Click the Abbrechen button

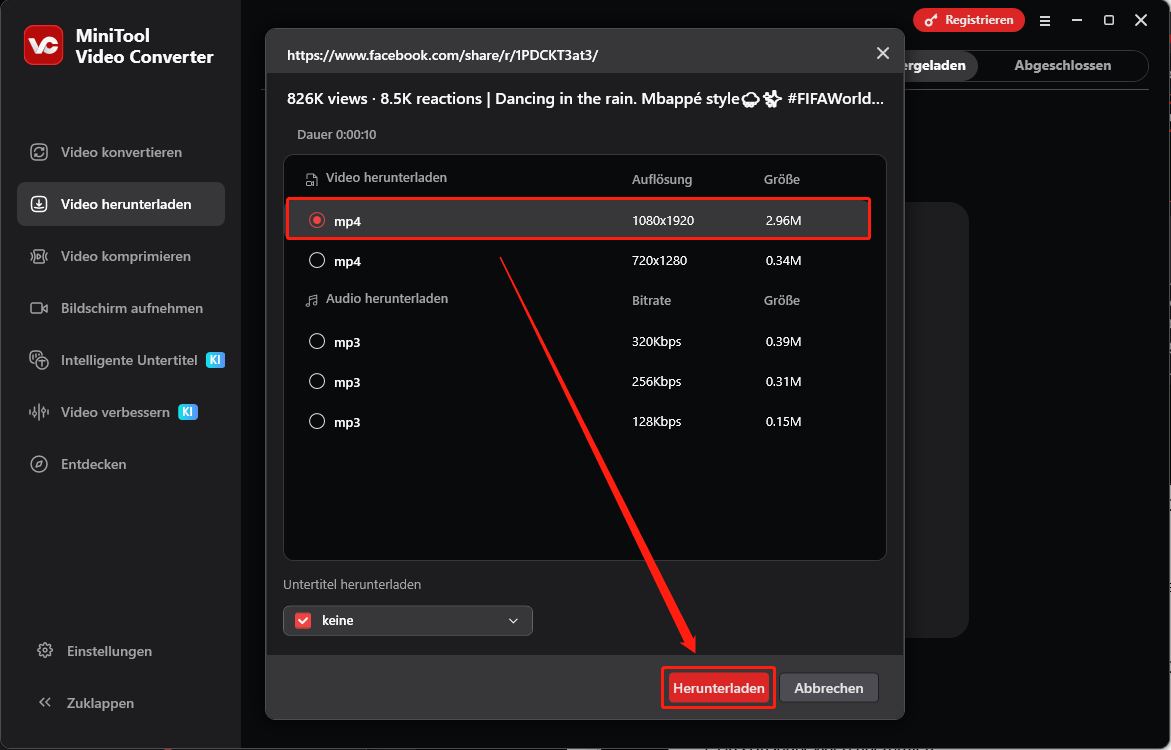tap(829, 688)
